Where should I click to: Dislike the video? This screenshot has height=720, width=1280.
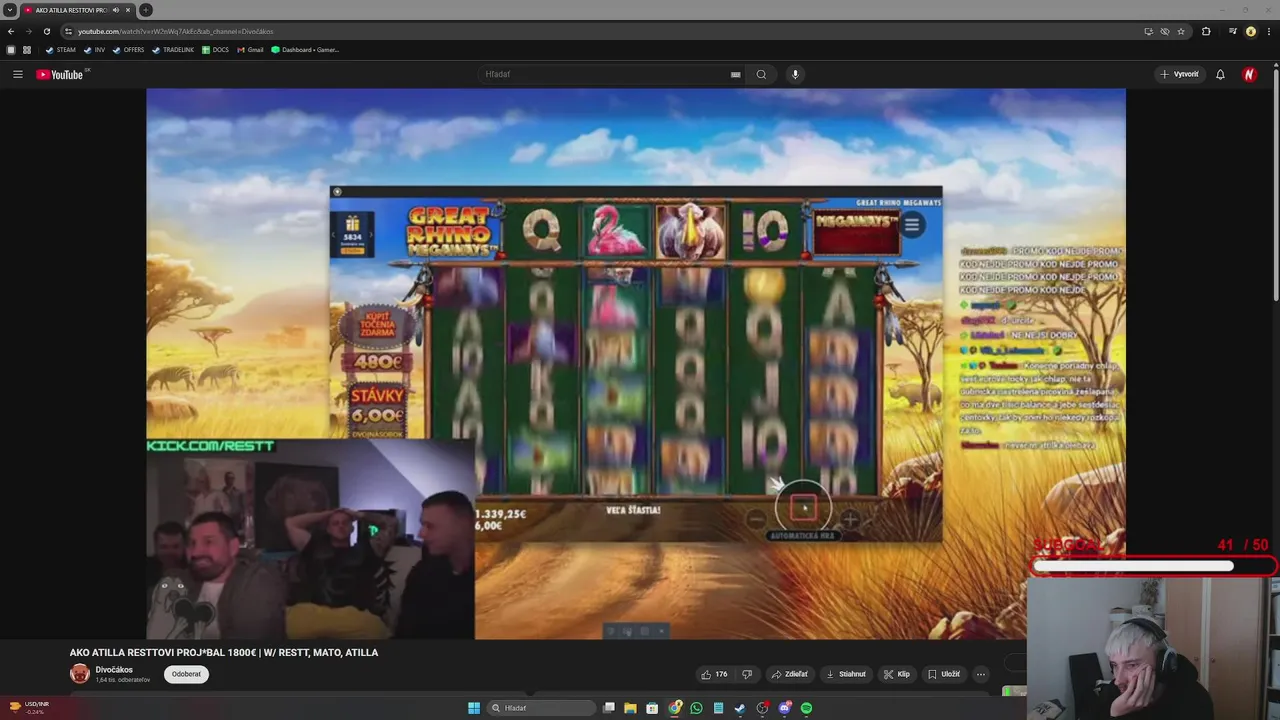coord(747,674)
